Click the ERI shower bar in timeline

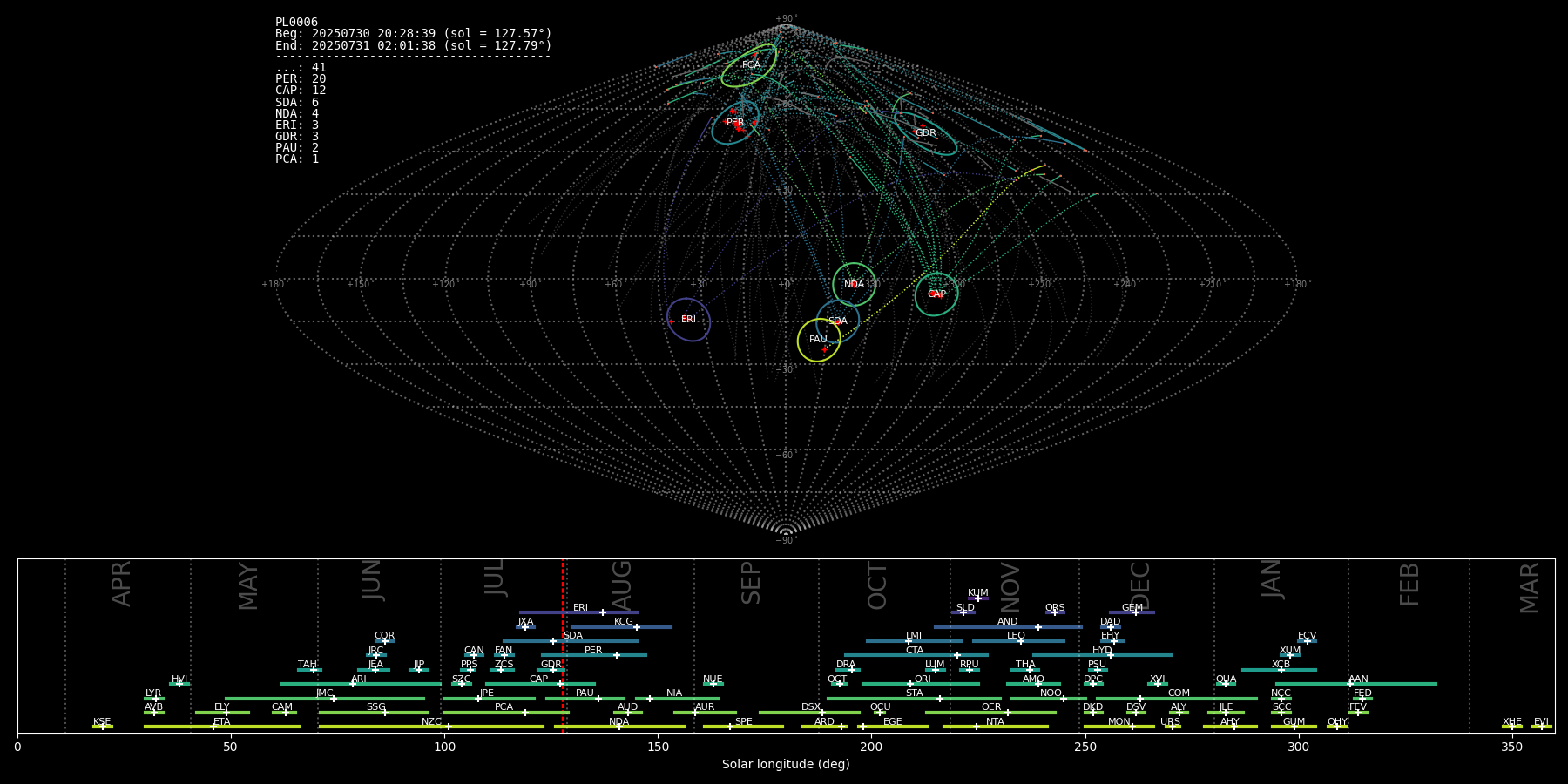coord(578,612)
